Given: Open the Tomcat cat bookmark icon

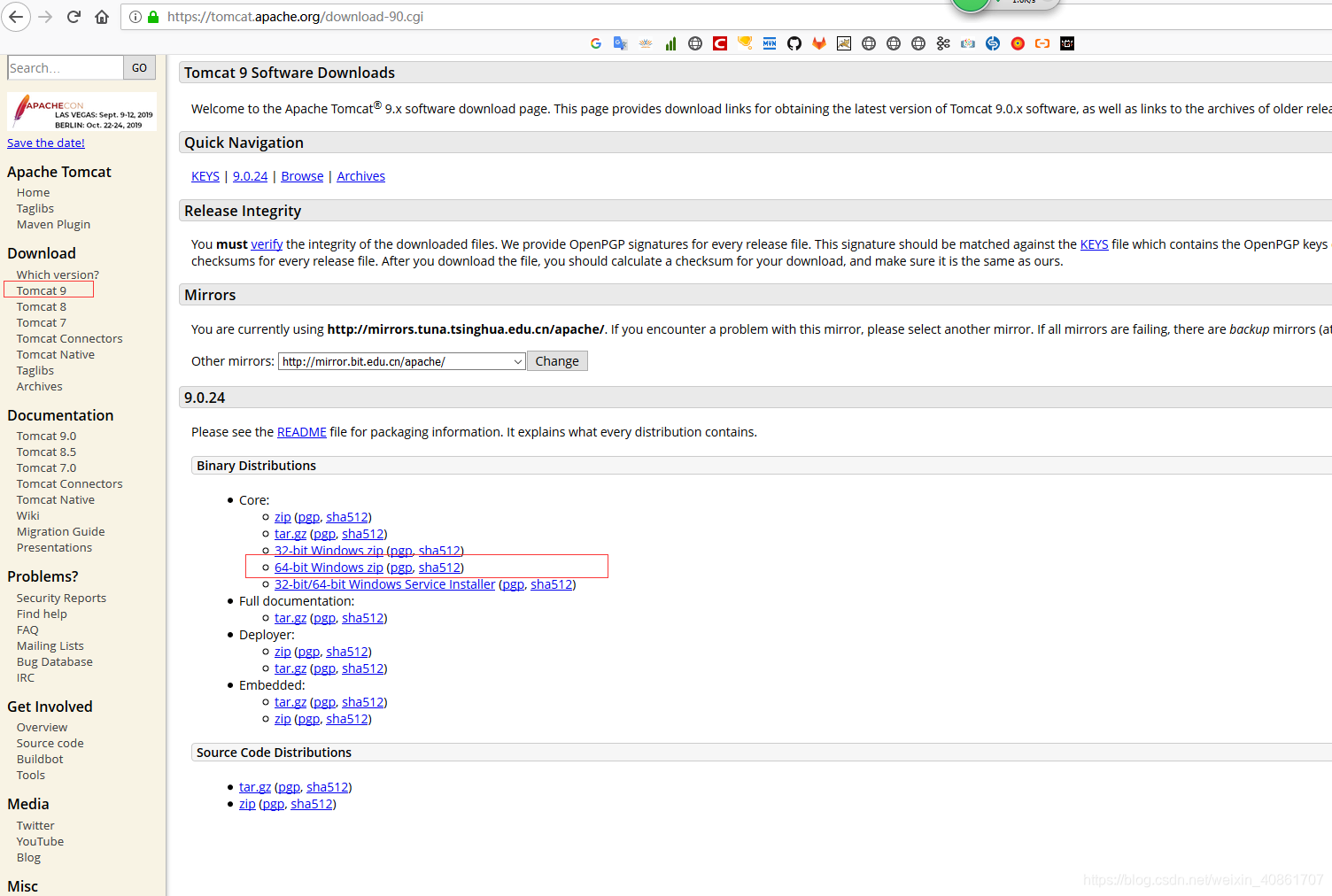Looking at the screenshot, I should tap(844, 43).
